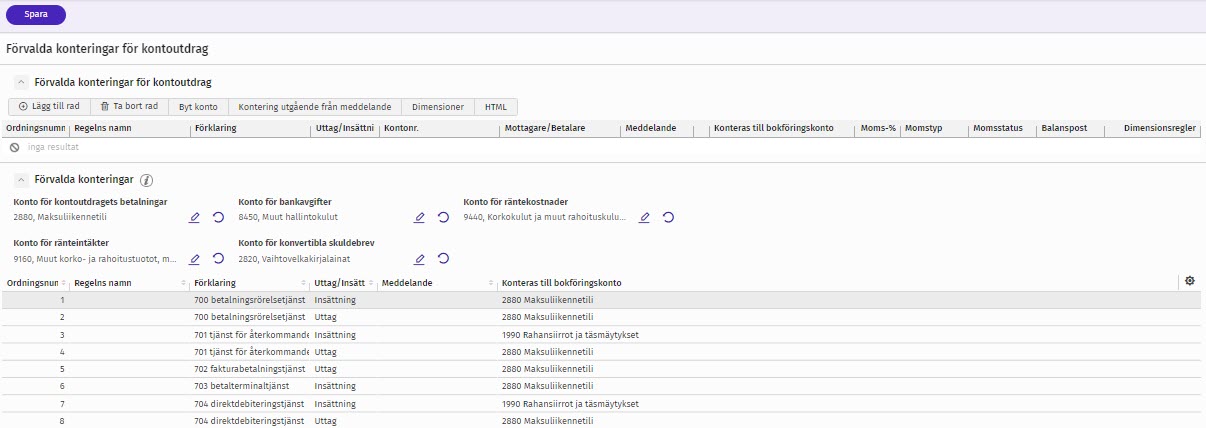Show info for Förvalda konteringar section
Screen dimensions: 1206x428
146,181
